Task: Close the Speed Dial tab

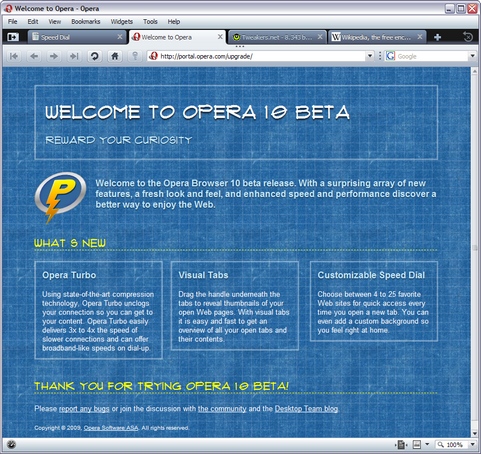Action: pyautogui.click(x=120, y=37)
